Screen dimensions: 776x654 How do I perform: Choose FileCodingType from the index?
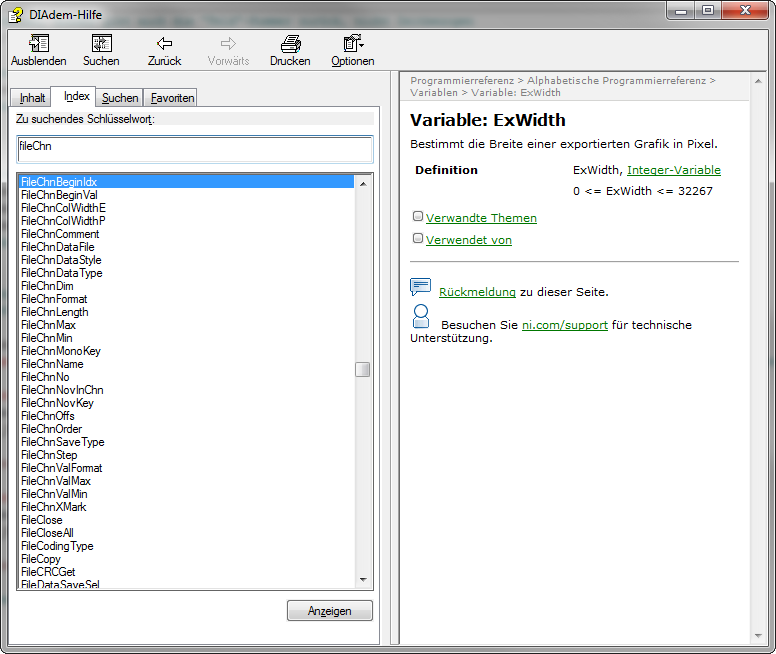tap(57, 546)
